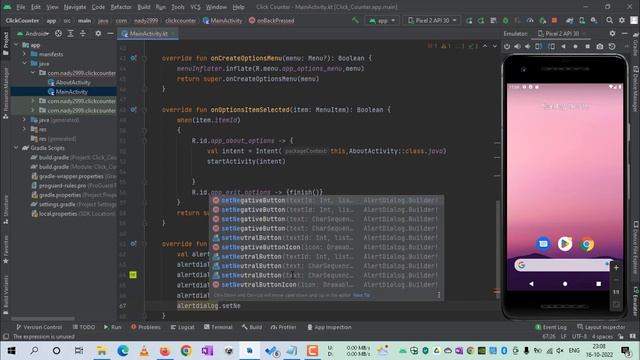Screen dimensions: 640x360
Task: Open the App Inspection tool window
Action: click(x=329, y=327)
